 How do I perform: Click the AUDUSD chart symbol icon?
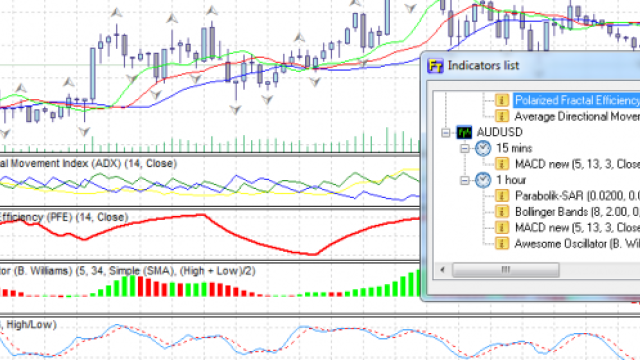464,132
